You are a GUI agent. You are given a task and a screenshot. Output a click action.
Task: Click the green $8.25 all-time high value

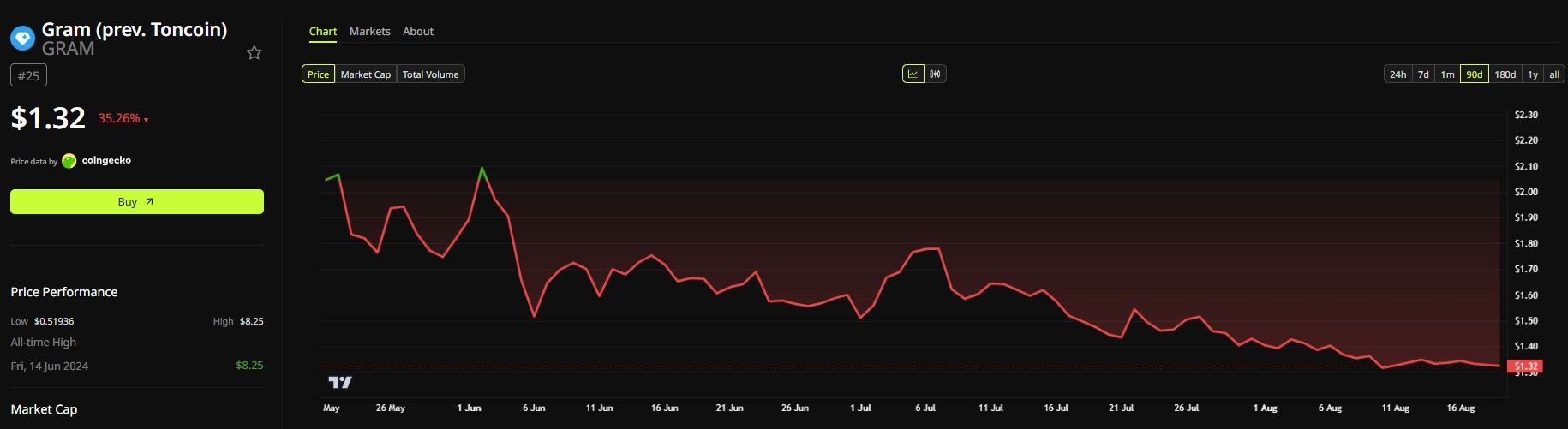[x=250, y=365]
